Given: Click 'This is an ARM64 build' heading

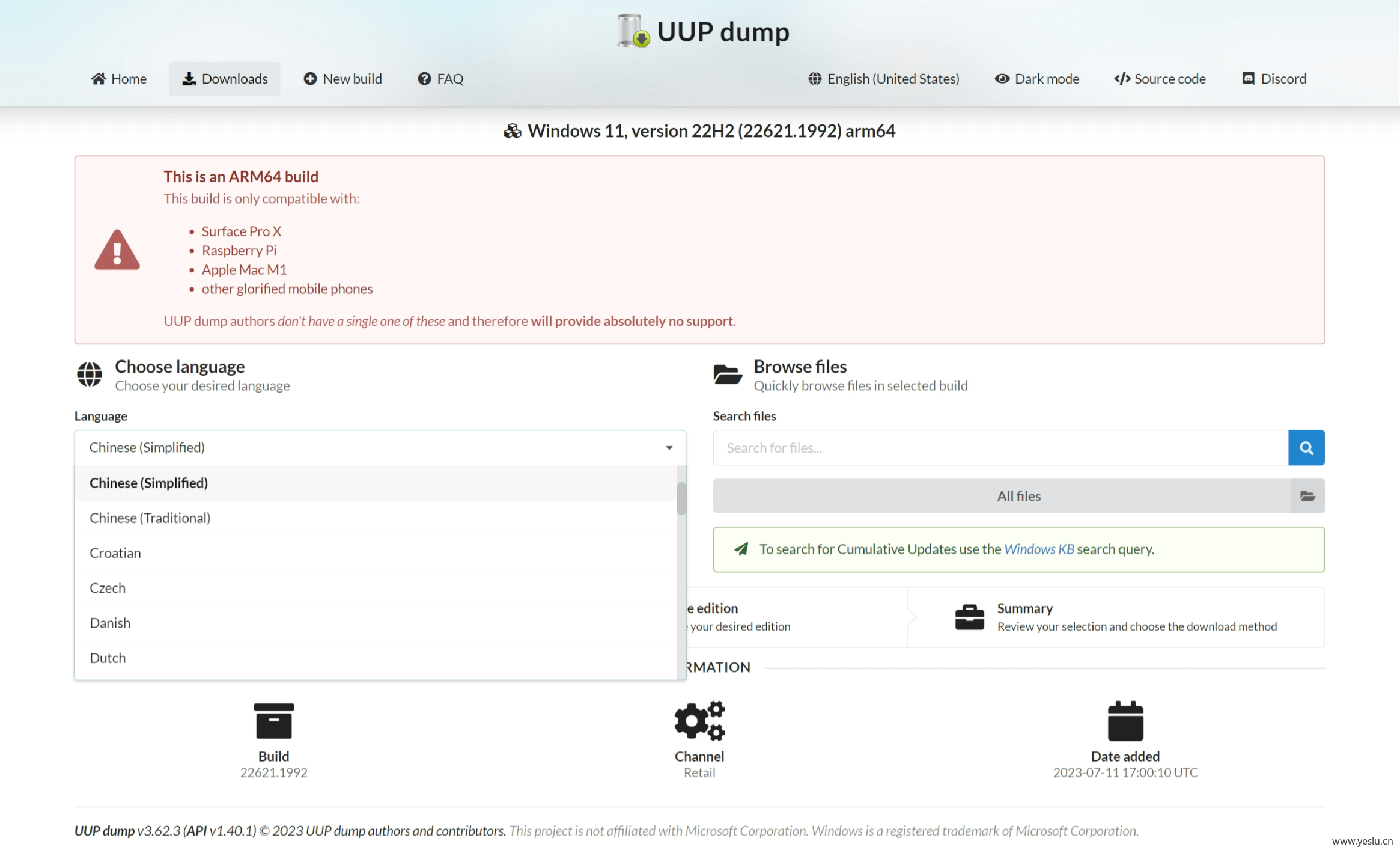Looking at the screenshot, I should pos(241,177).
